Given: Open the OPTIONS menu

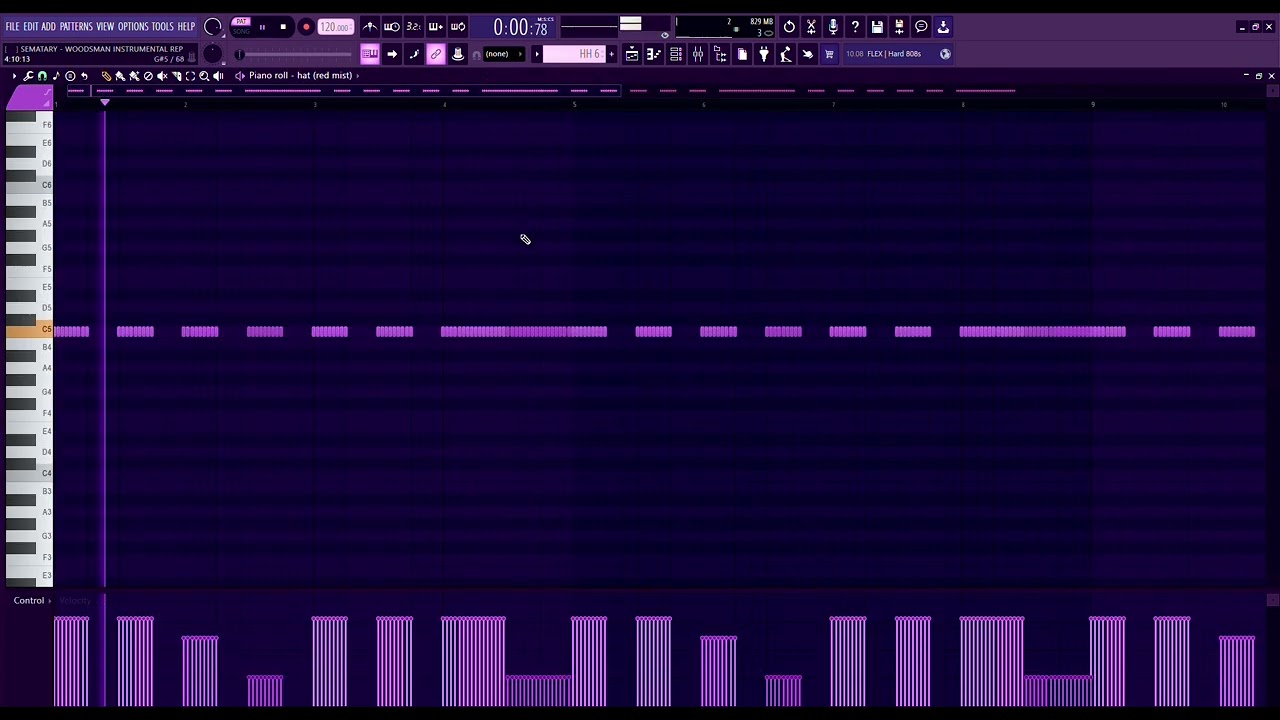Looking at the screenshot, I should point(133,27).
